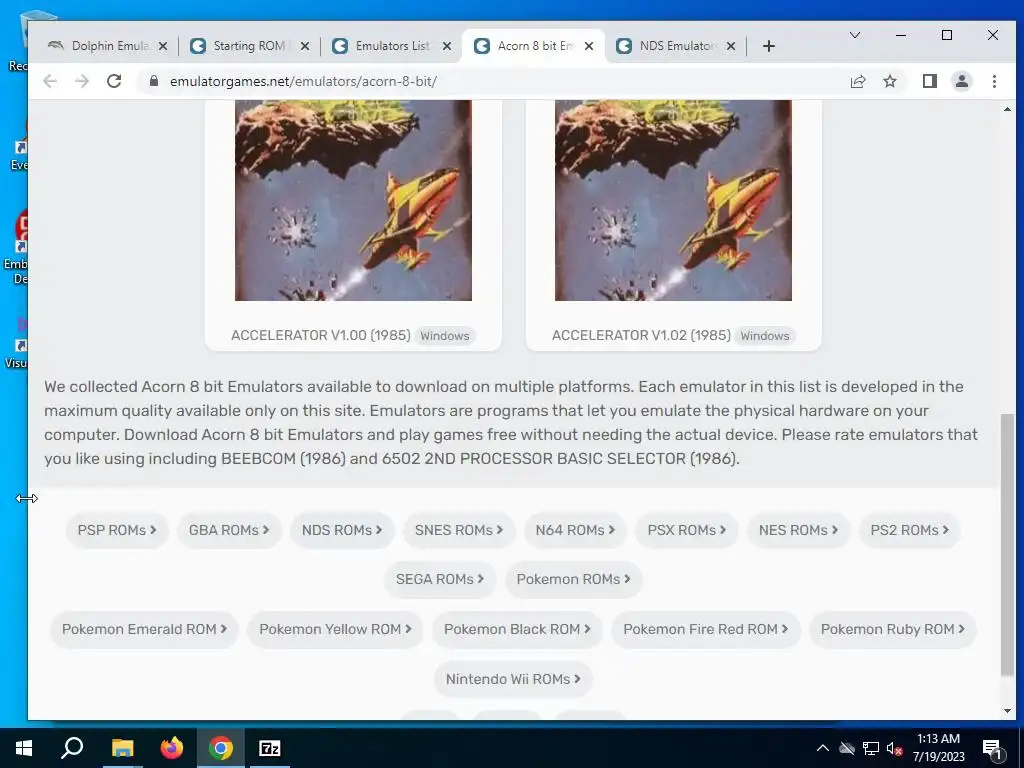Go back using the back arrow
This screenshot has width=1024, height=768.
click(x=50, y=81)
